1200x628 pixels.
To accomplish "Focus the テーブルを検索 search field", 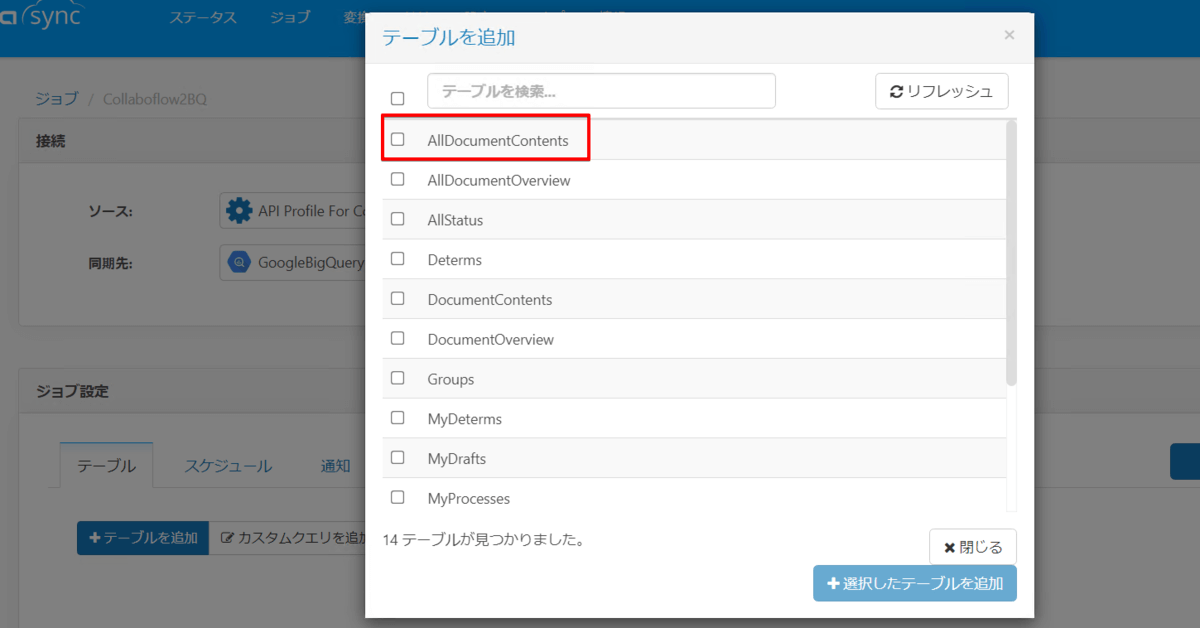I will [x=601, y=91].
